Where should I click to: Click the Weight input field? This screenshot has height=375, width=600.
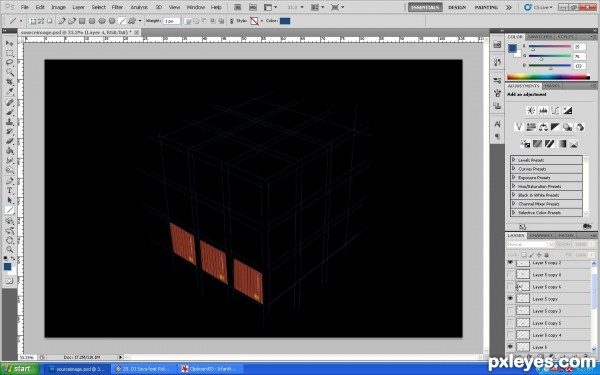pos(171,21)
